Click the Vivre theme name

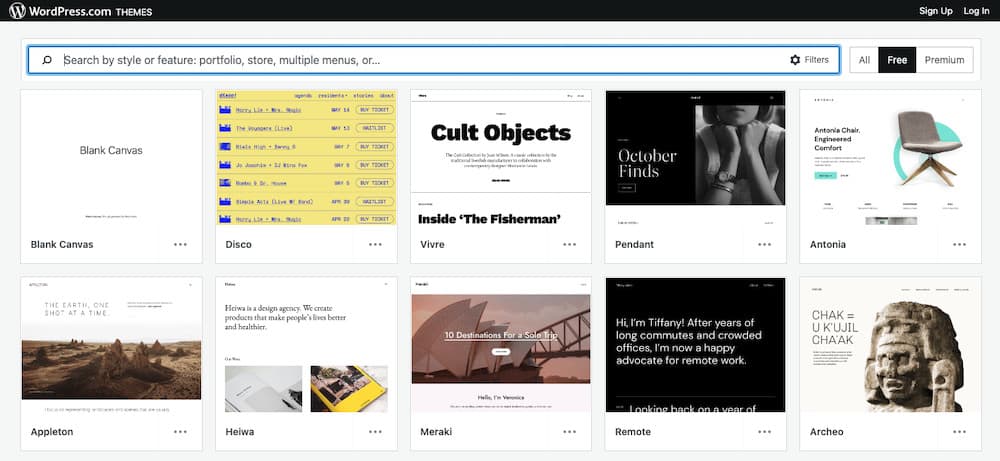click(x=432, y=244)
